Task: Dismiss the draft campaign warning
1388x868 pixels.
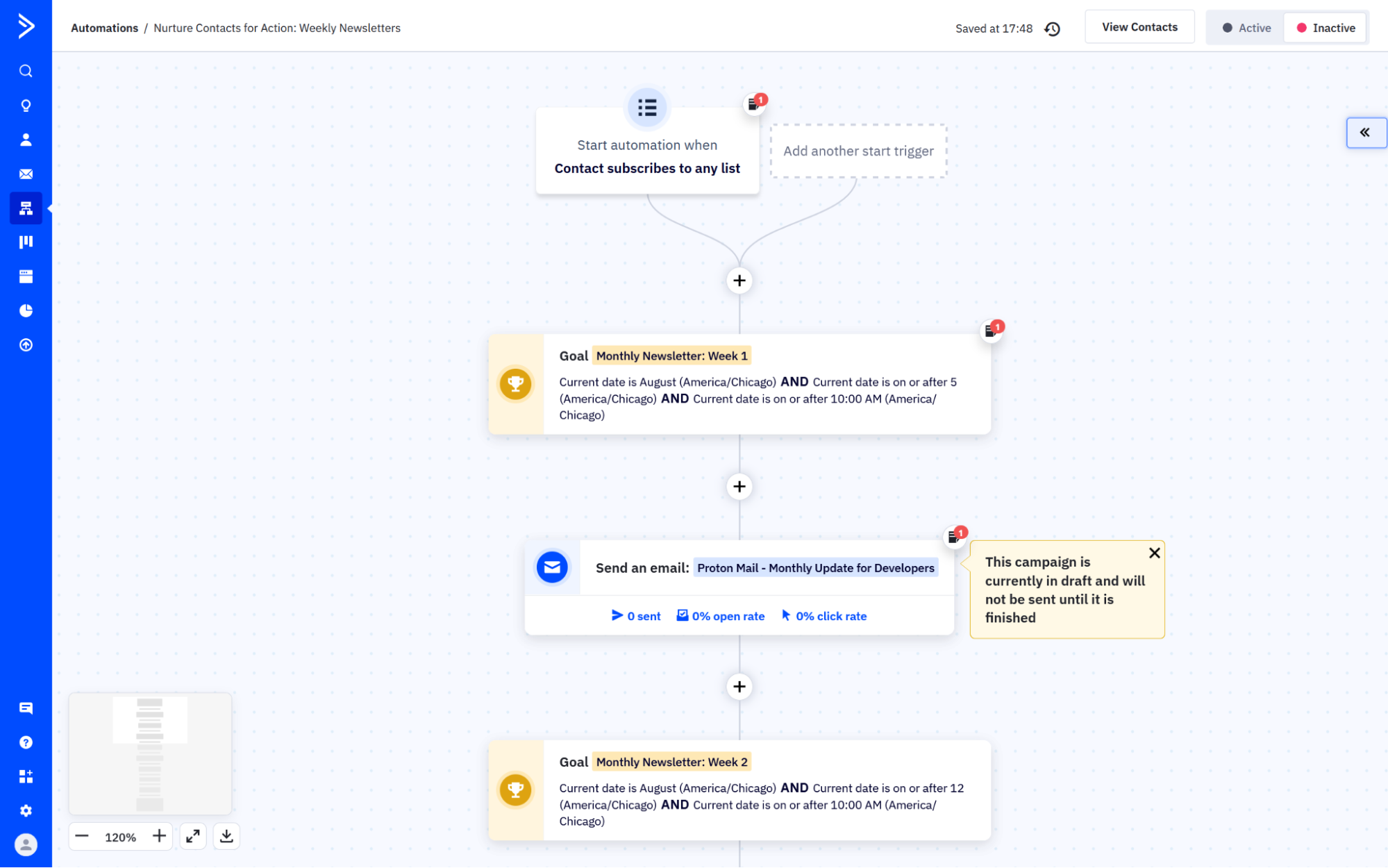Action: (1154, 553)
